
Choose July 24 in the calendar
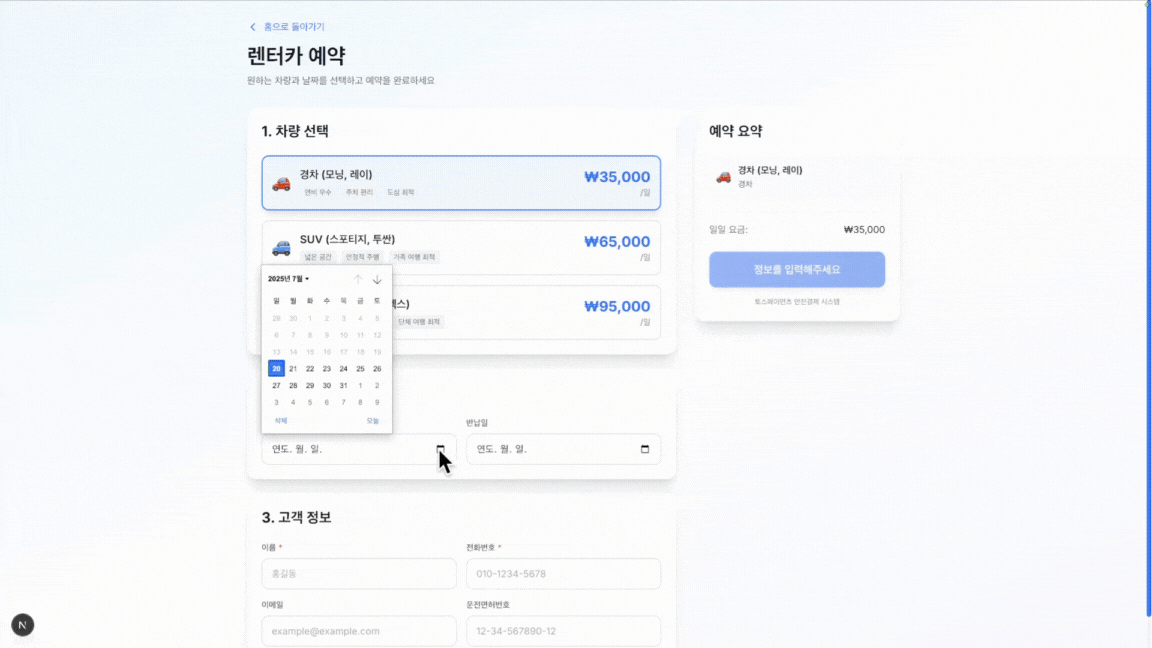click(343, 369)
